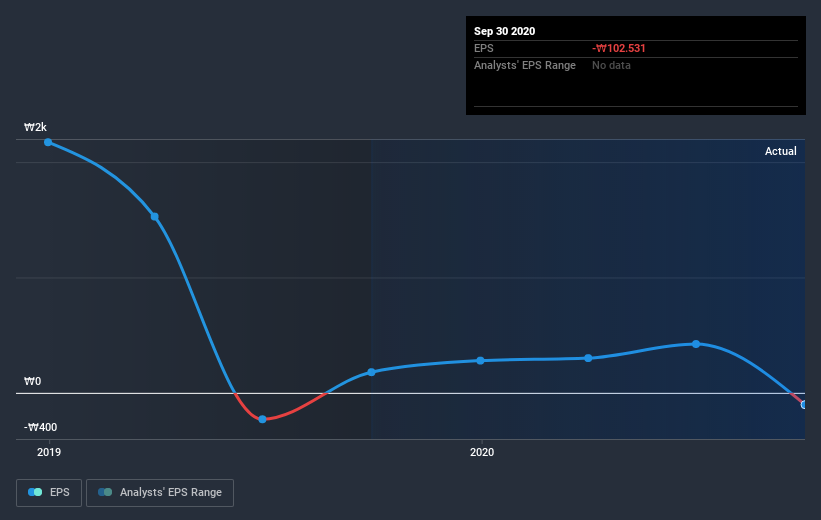
Task: Click the Analysts' EPS Range label in tooltip
Action: (x=525, y=65)
